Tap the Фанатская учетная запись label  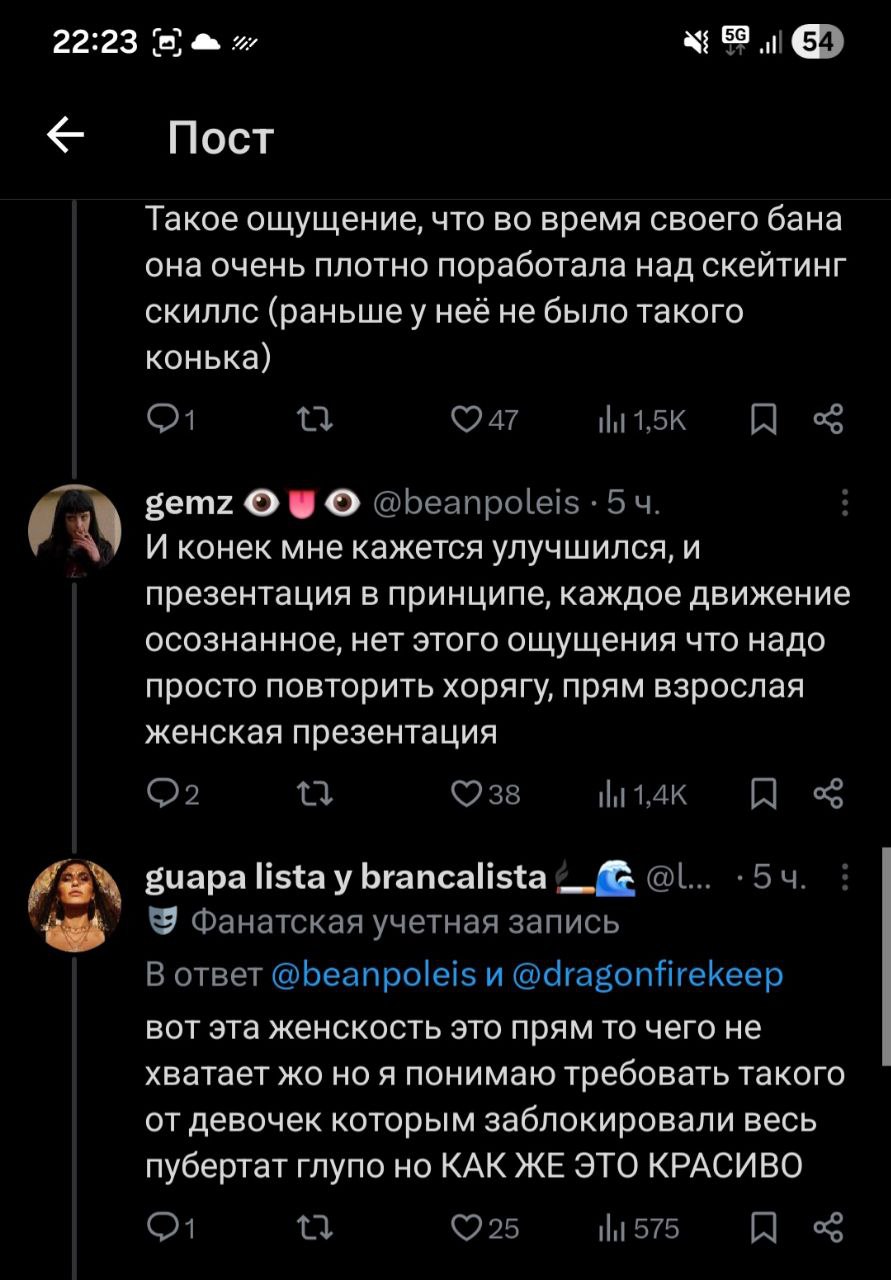pyautogui.click(x=405, y=922)
